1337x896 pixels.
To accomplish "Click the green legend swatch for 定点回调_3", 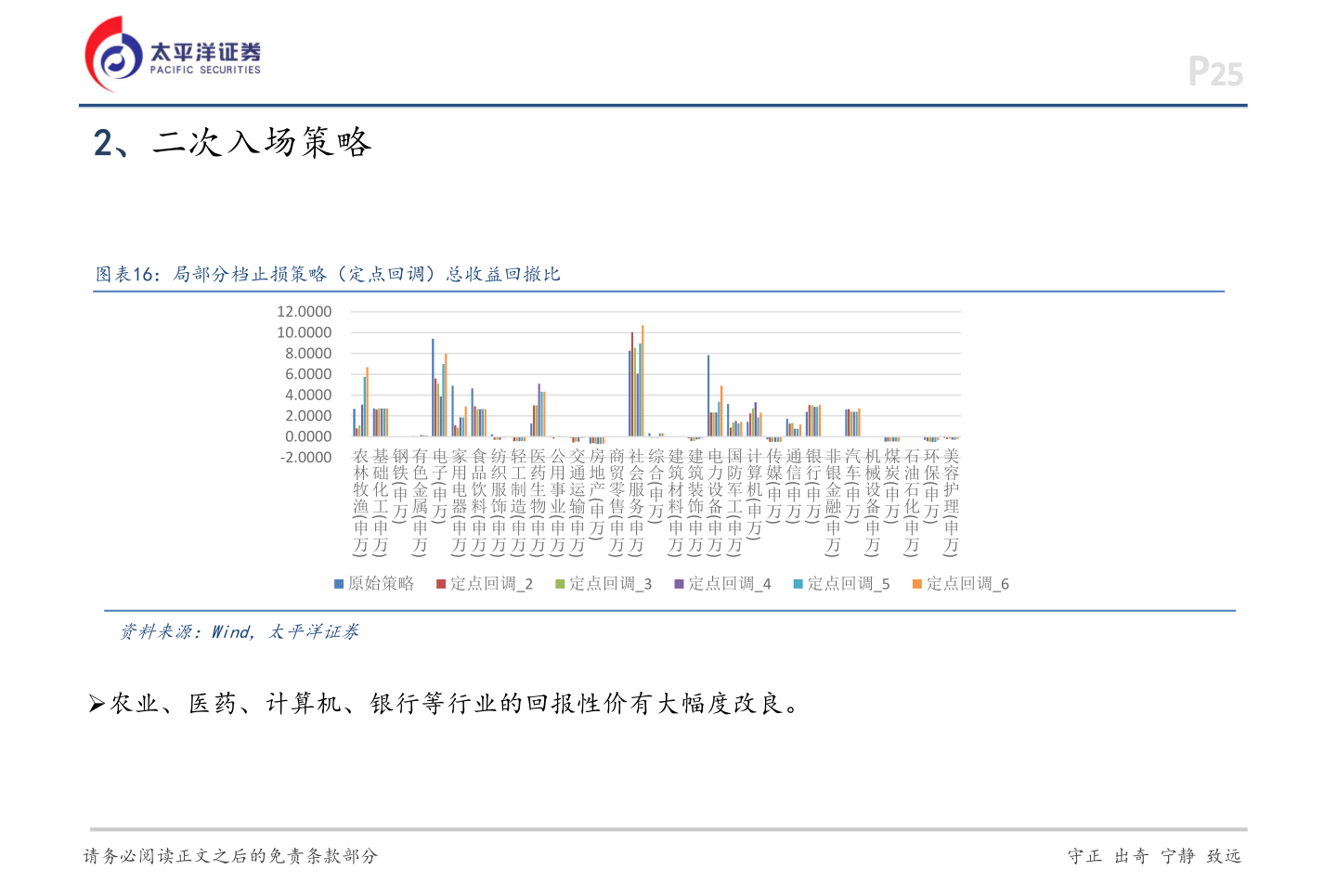I will pyautogui.click(x=560, y=584).
